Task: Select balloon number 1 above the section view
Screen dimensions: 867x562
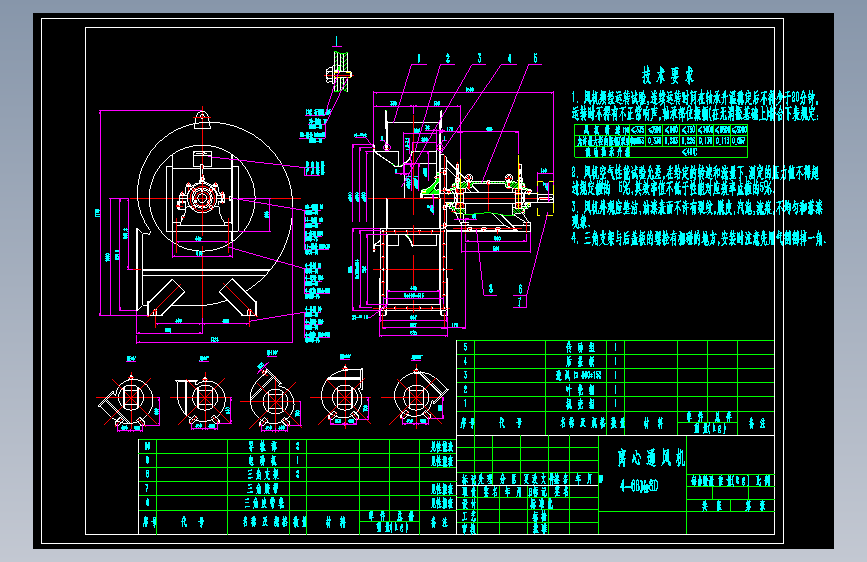Action: point(419,58)
